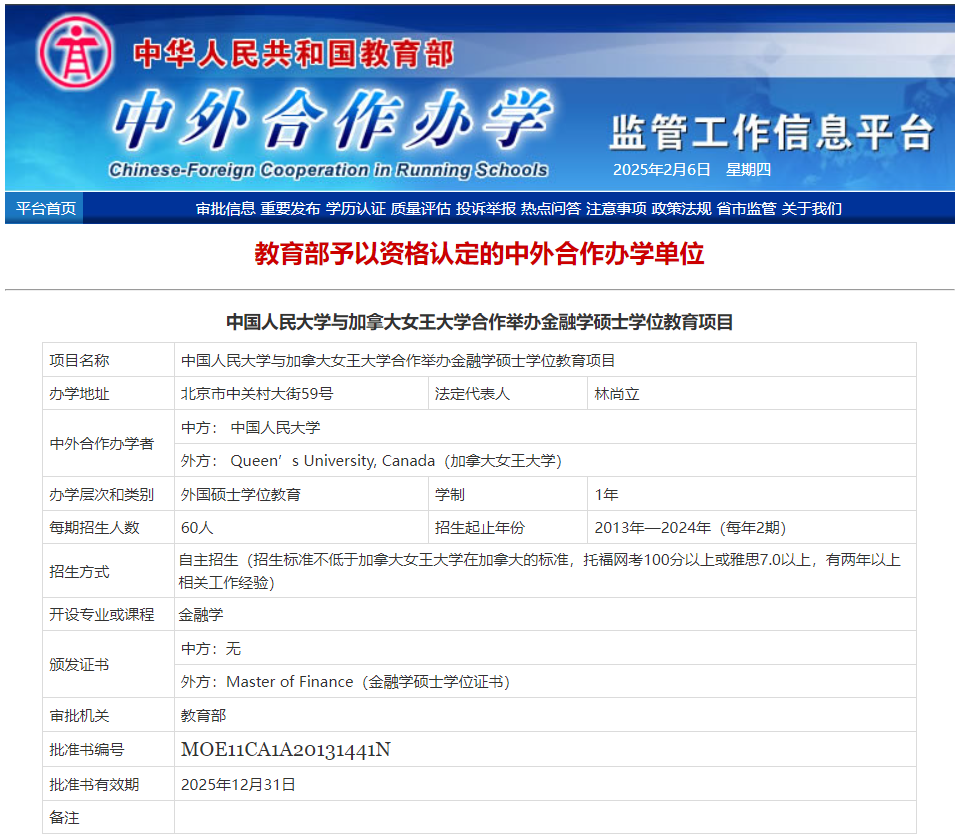This screenshot has width=961, height=840.
Task: Open 政策法规 navigation item
Action: point(682,209)
